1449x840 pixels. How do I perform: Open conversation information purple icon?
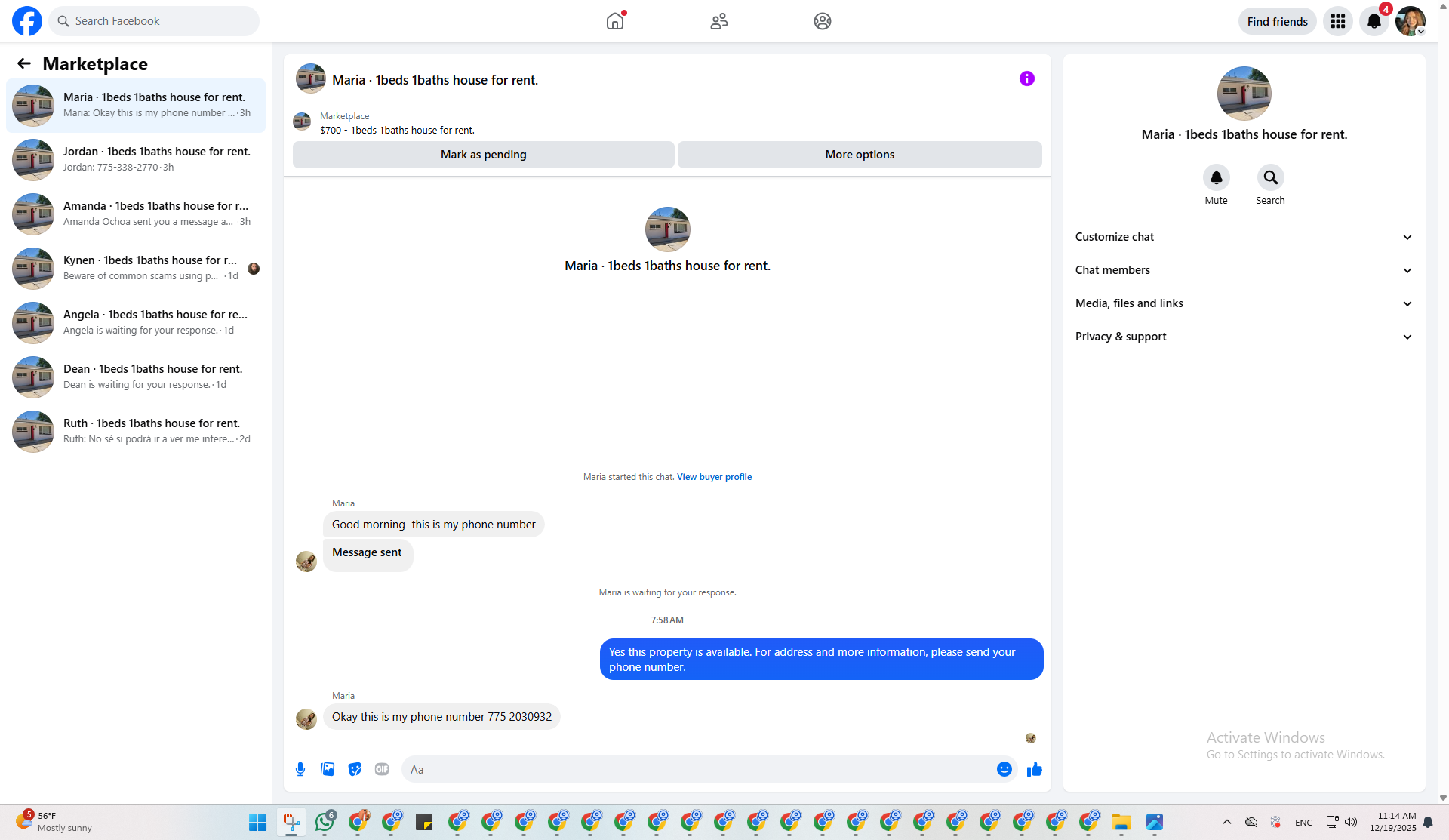point(1027,78)
